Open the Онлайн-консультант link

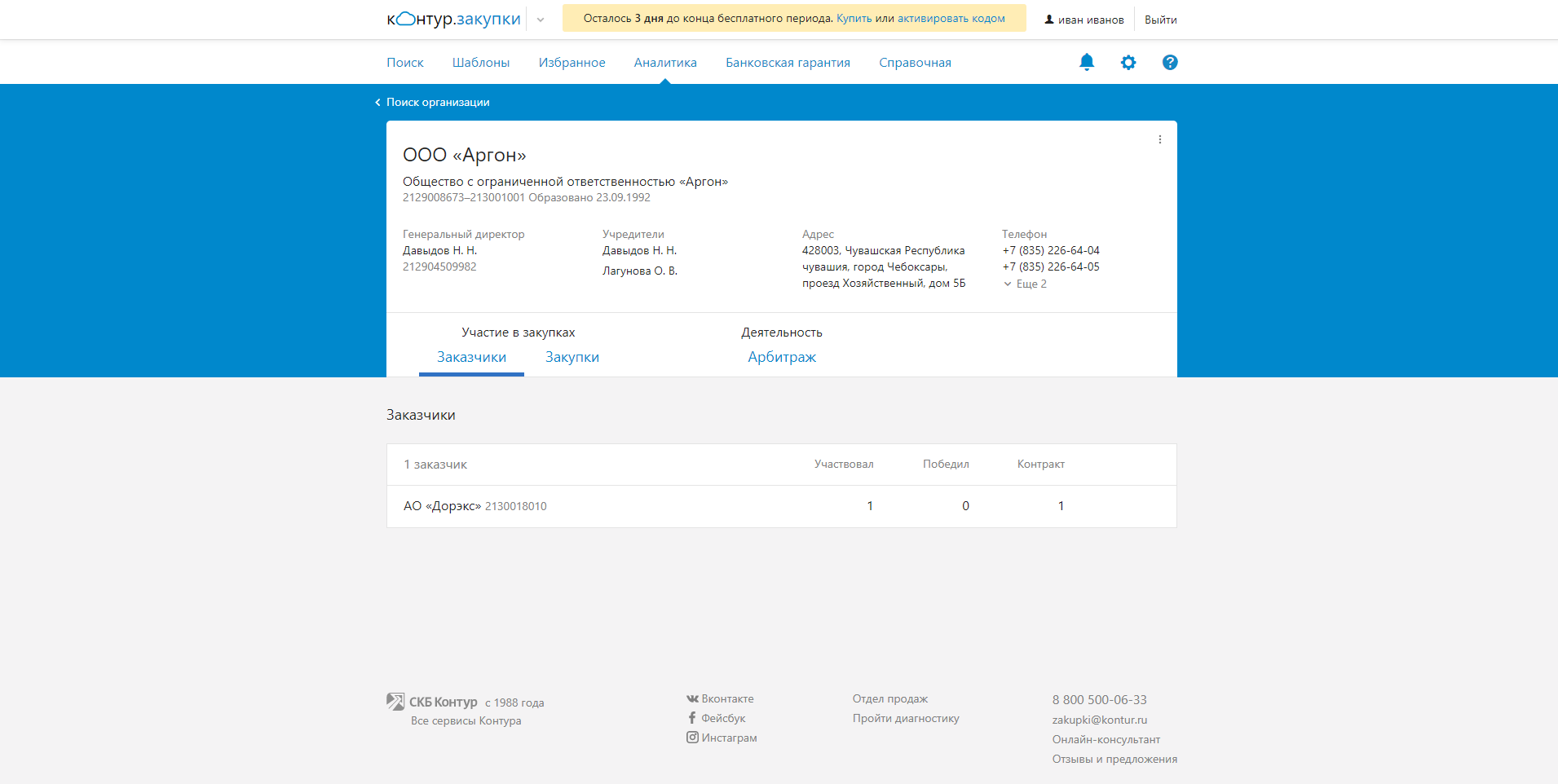pos(1106,739)
